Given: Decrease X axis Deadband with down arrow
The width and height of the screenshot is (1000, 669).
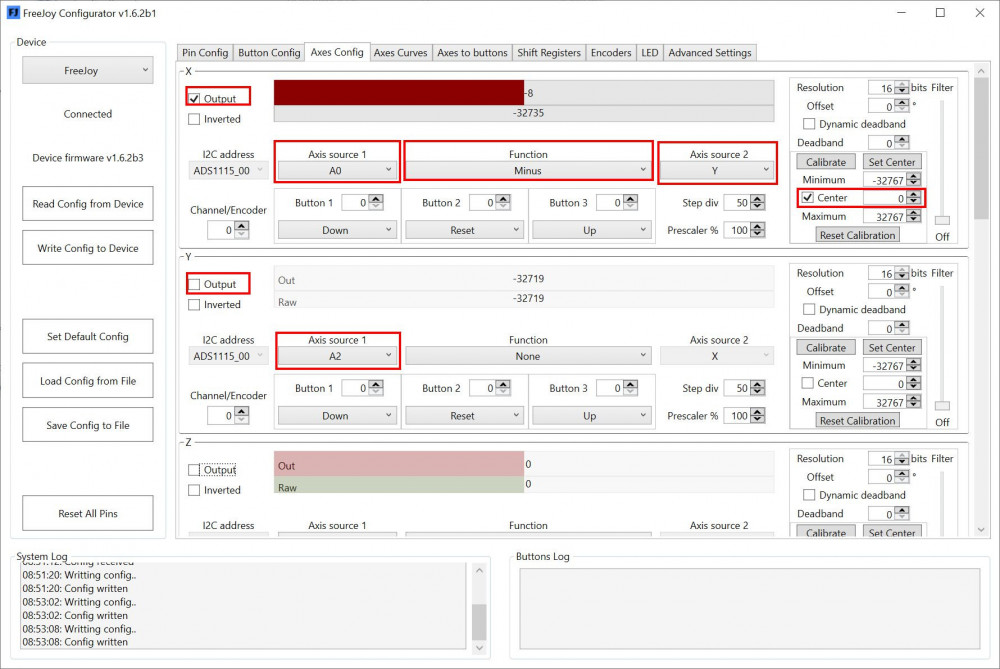Looking at the screenshot, I should pos(903,147).
